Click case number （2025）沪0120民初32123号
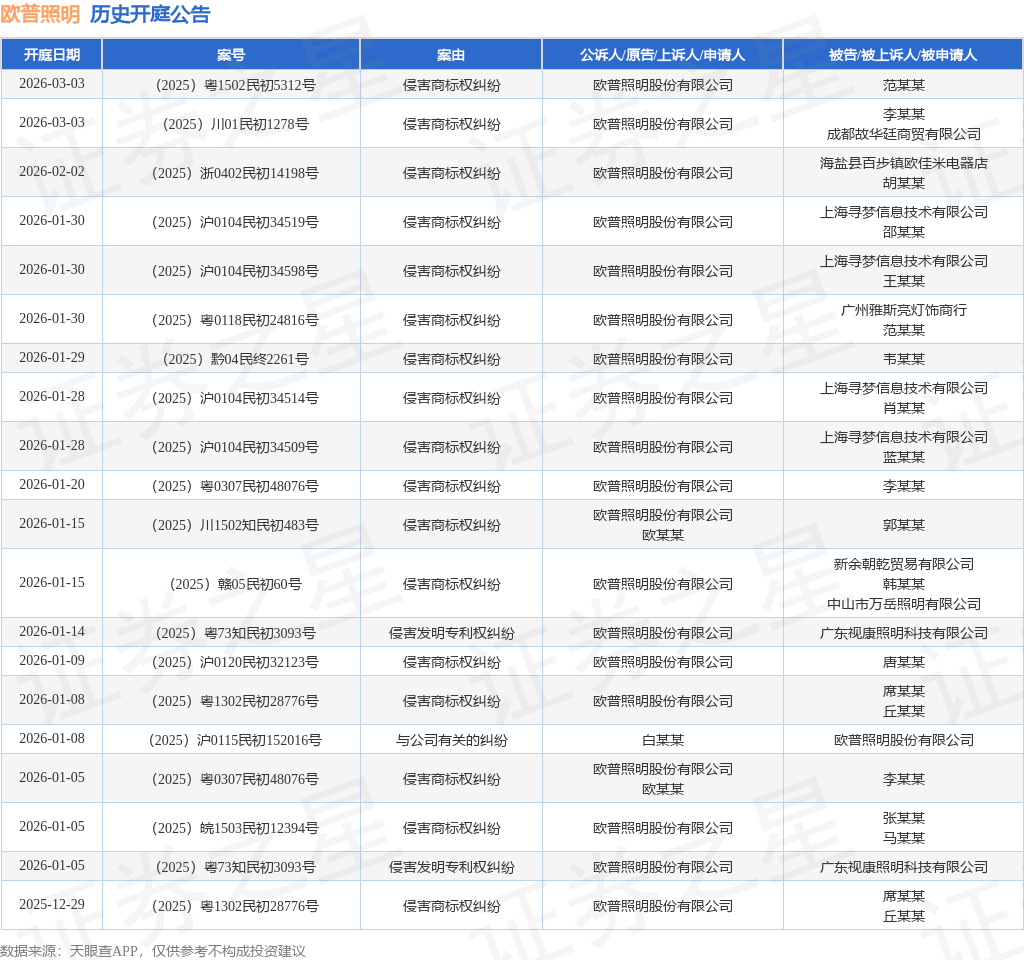This screenshot has width=1024, height=960. coord(236,662)
